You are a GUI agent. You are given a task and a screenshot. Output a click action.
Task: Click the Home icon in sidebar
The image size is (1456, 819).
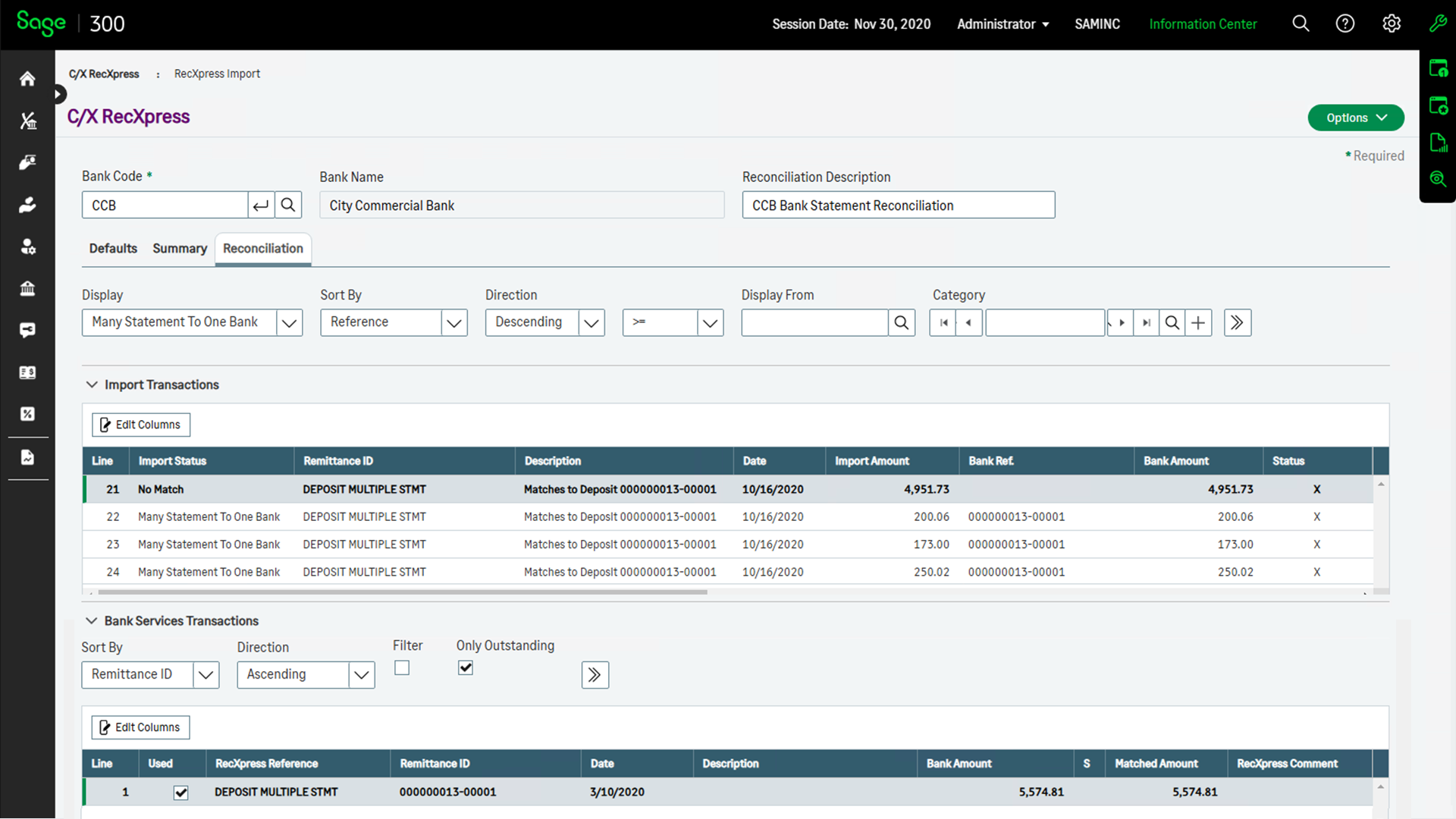click(27, 79)
